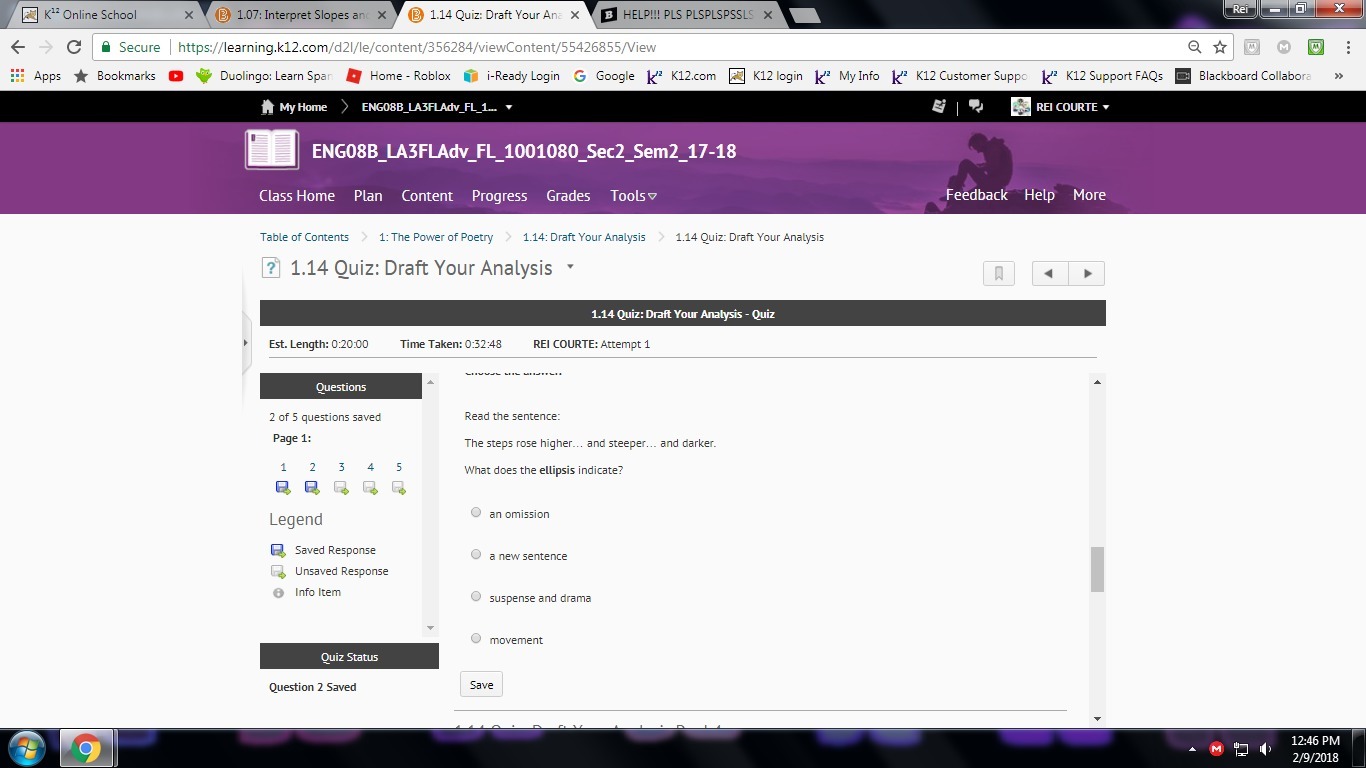Expand the Tools dropdown menu
The width and height of the screenshot is (1366, 768).
[x=634, y=196]
